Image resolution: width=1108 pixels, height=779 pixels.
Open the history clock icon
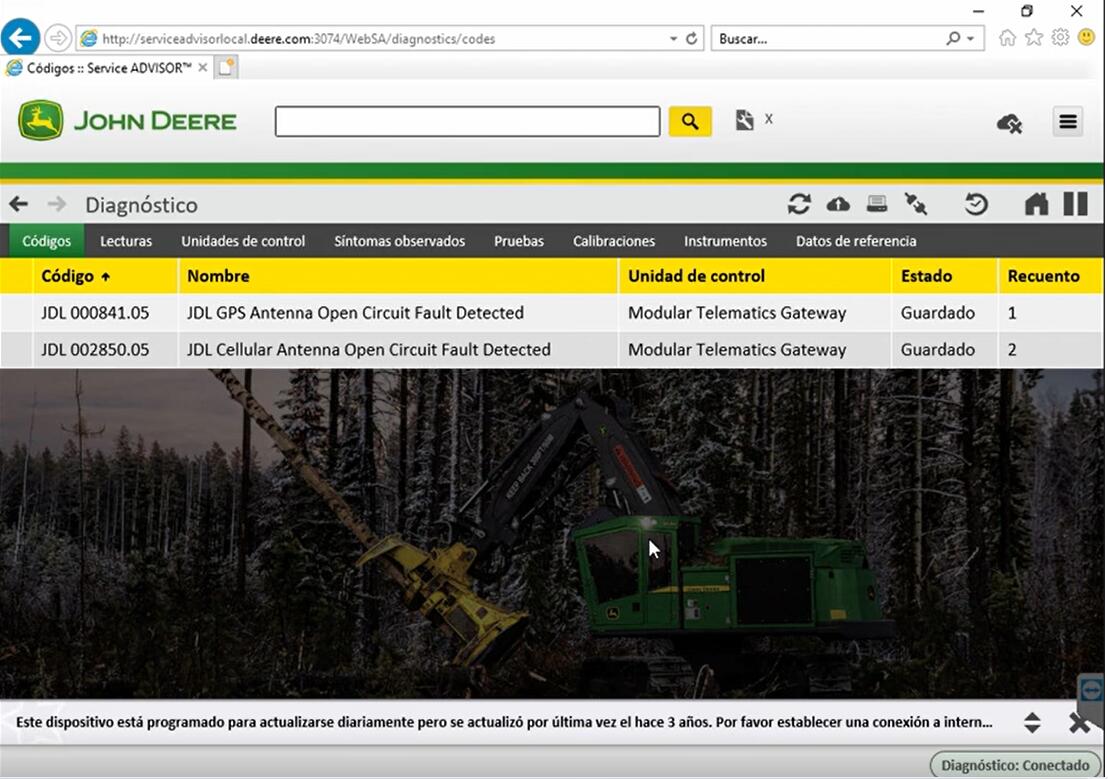(x=976, y=204)
